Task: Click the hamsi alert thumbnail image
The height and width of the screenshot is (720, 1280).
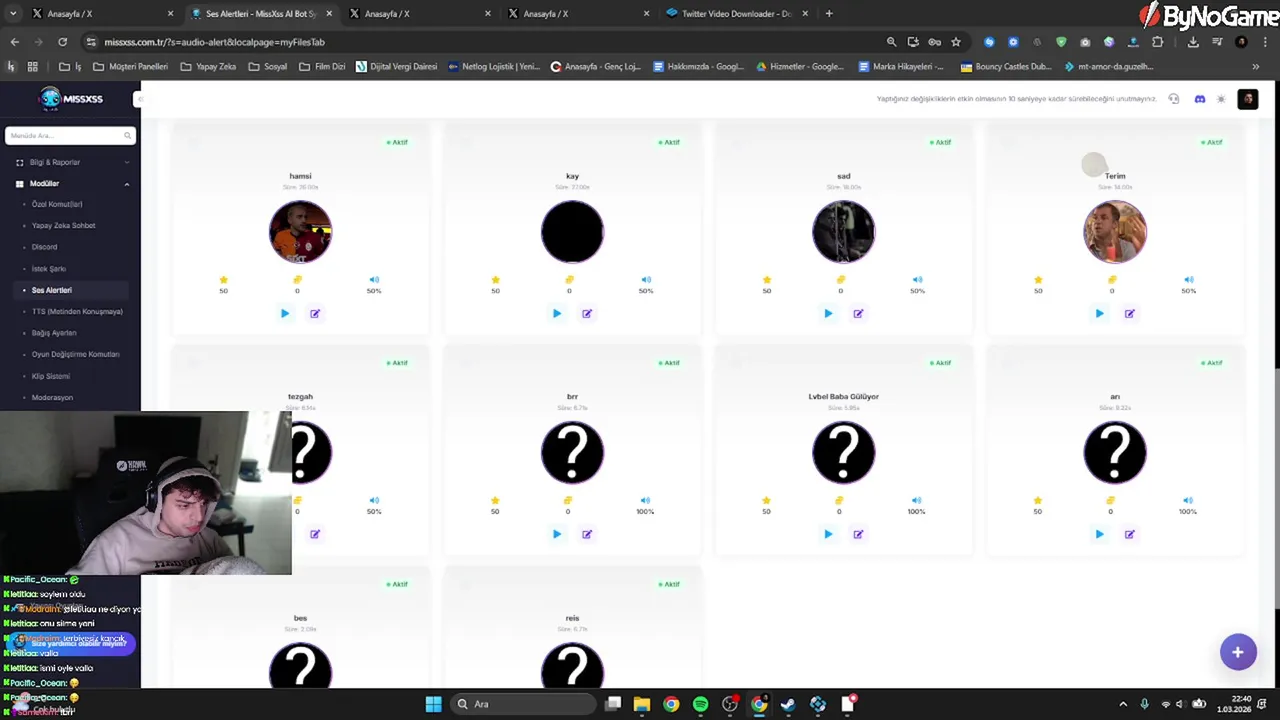Action: pyautogui.click(x=300, y=232)
